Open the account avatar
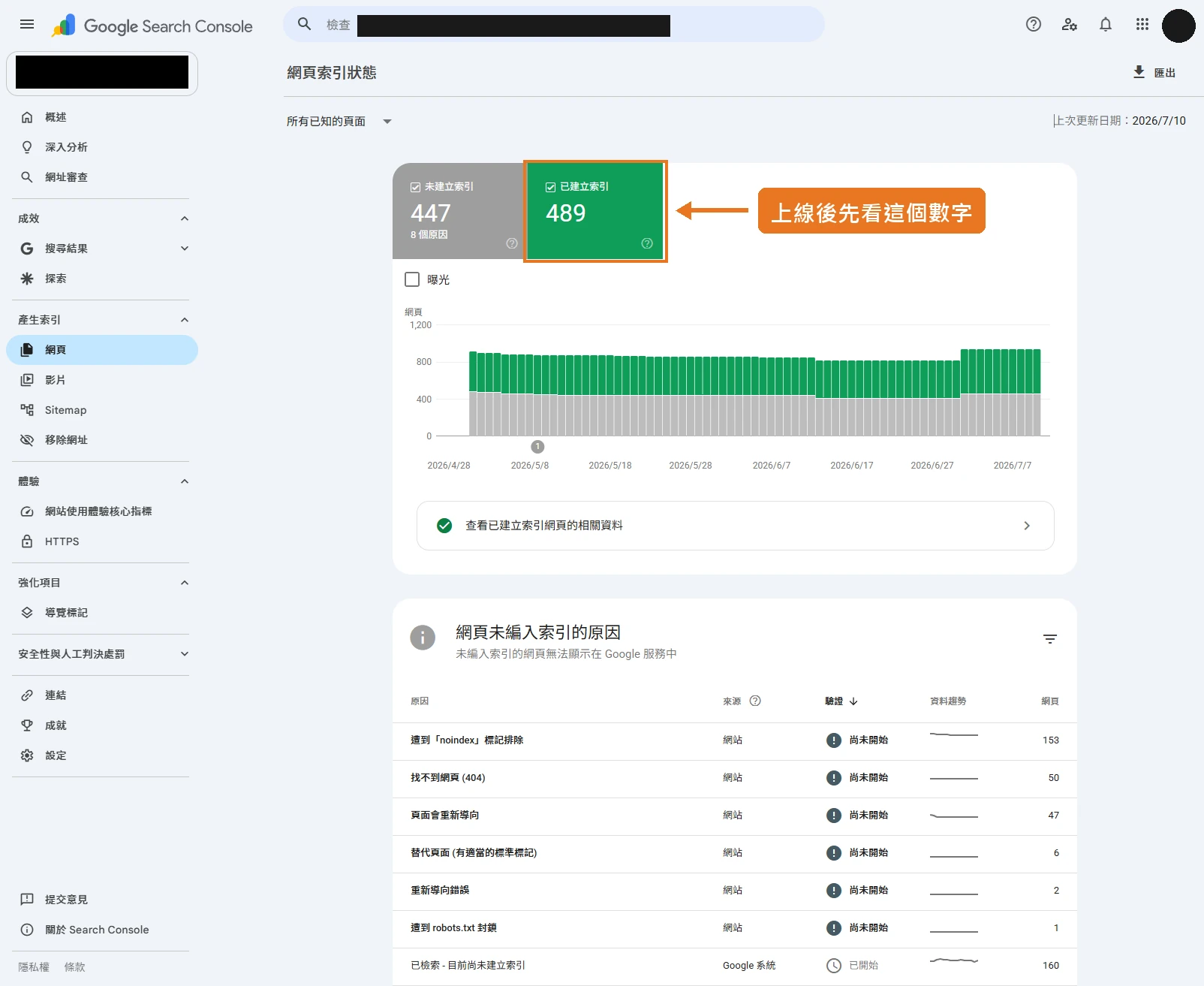This screenshot has height=986, width=1204. pos(1178,26)
